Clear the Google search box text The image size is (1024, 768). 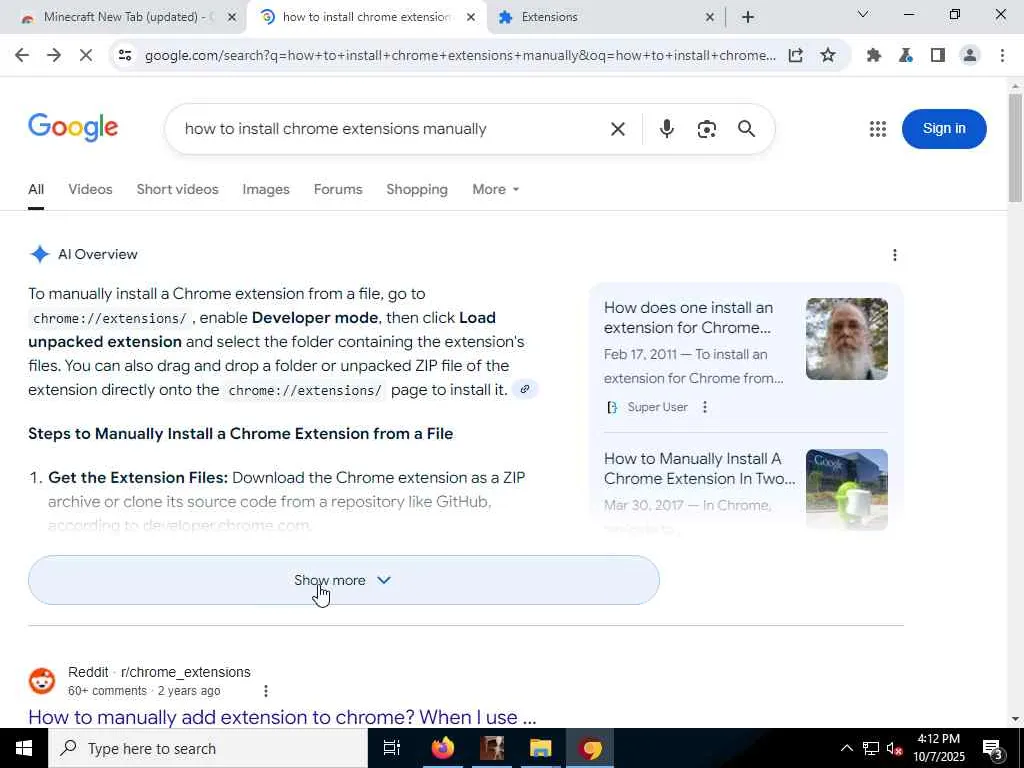pyautogui.click(x=618, y=129)
